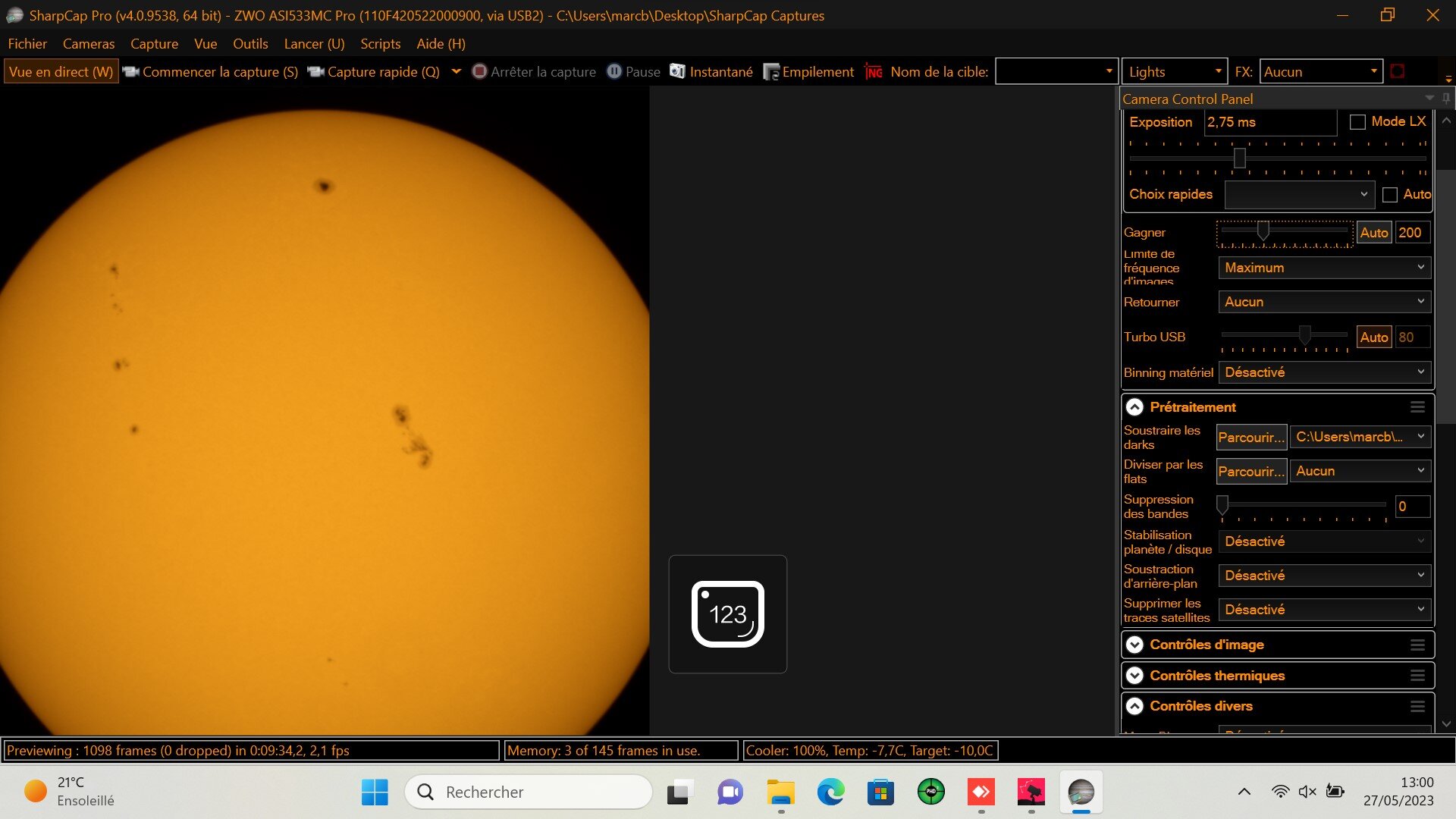The image size is (1456, 819).
Task: Open the Capture menu
Action: [x=154, y=44]
